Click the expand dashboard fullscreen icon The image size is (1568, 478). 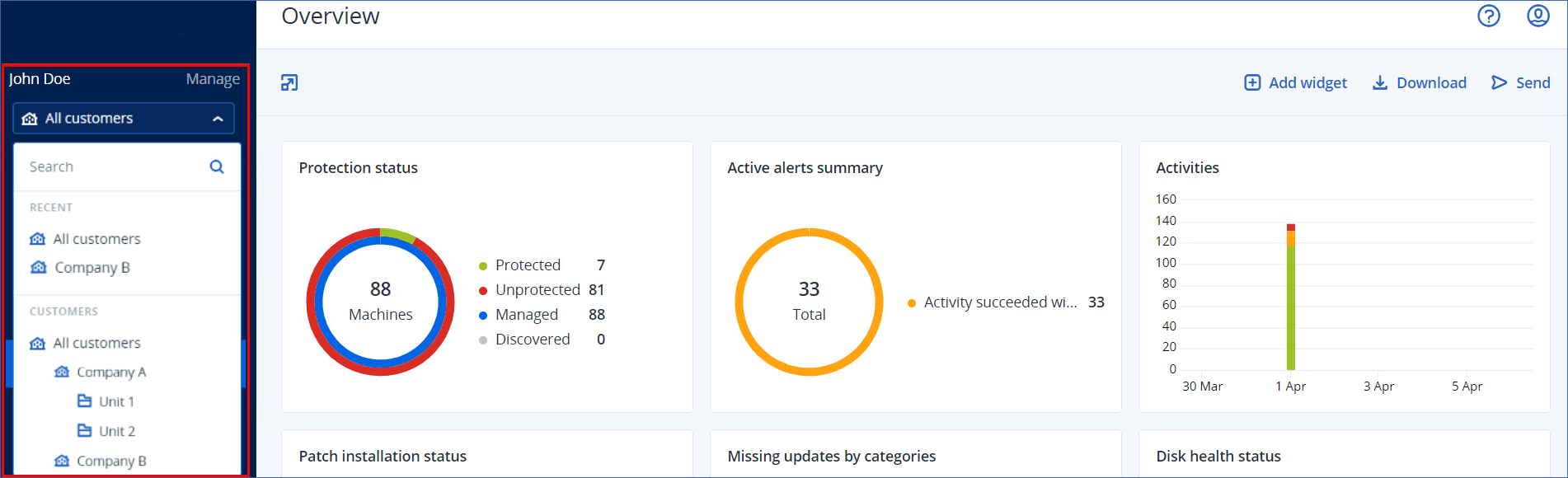click(x=289, y=82)
